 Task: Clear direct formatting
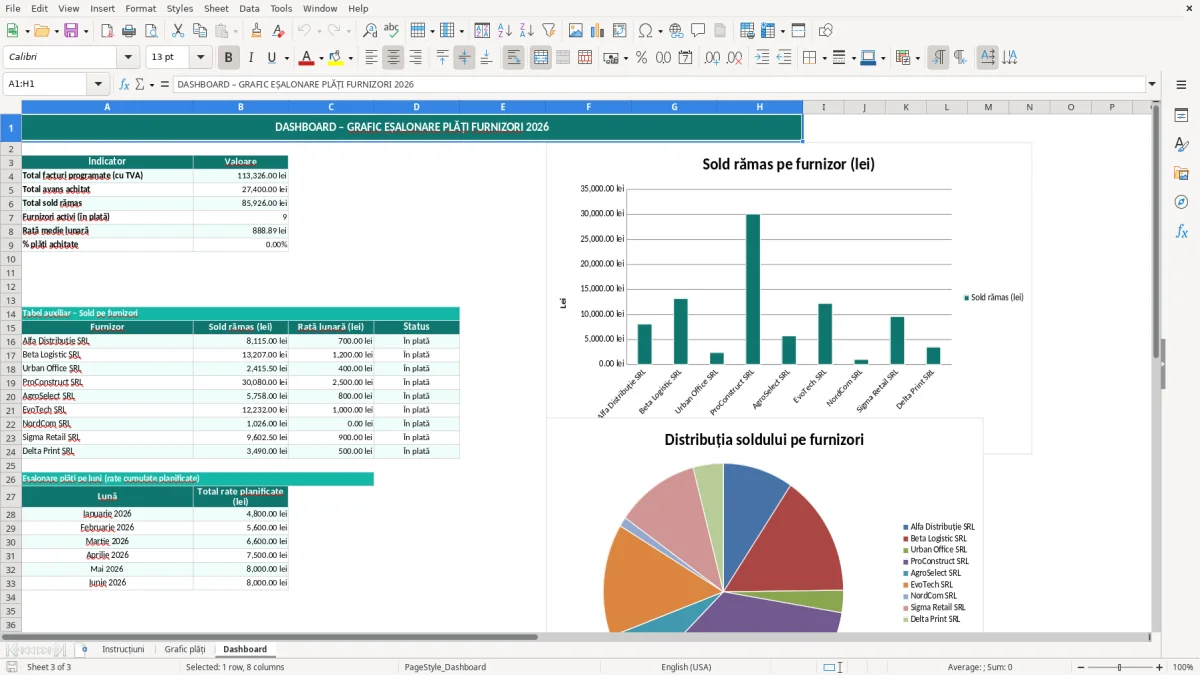(279, 31)
